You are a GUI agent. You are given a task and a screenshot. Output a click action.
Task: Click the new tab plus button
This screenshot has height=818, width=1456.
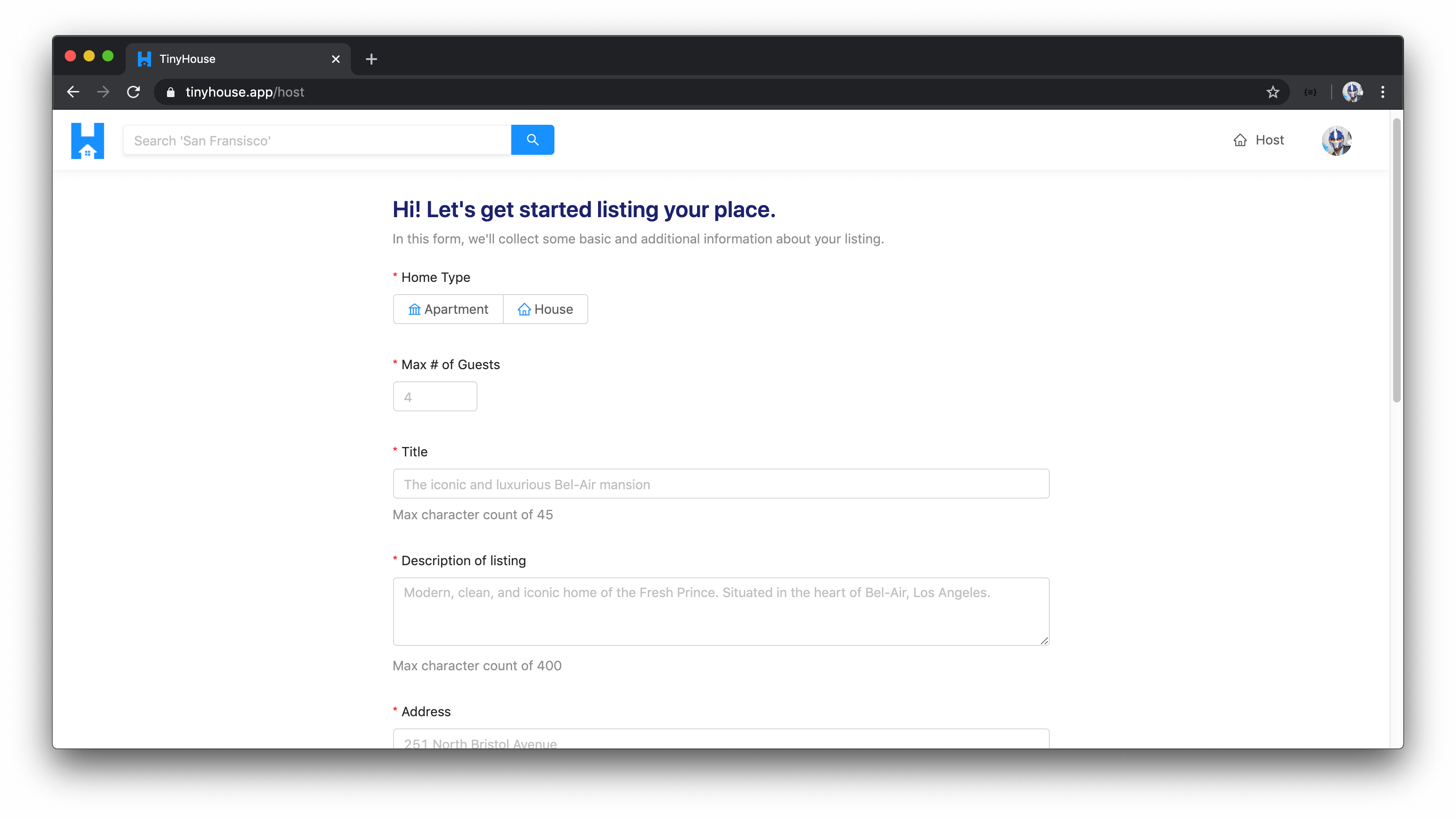point(371,58)
